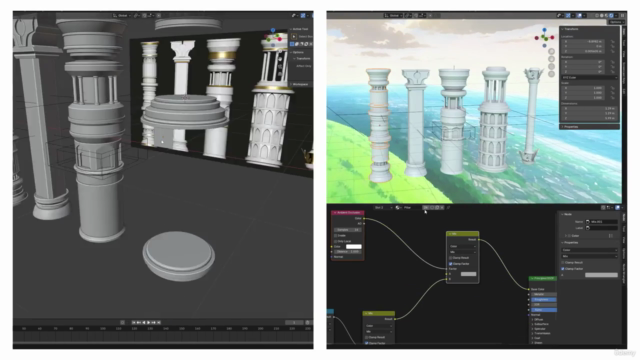This screenshot has width=640, height=360.
Task: Click the blue Z axis on right viewport gizmo
Action: (544, 30)
